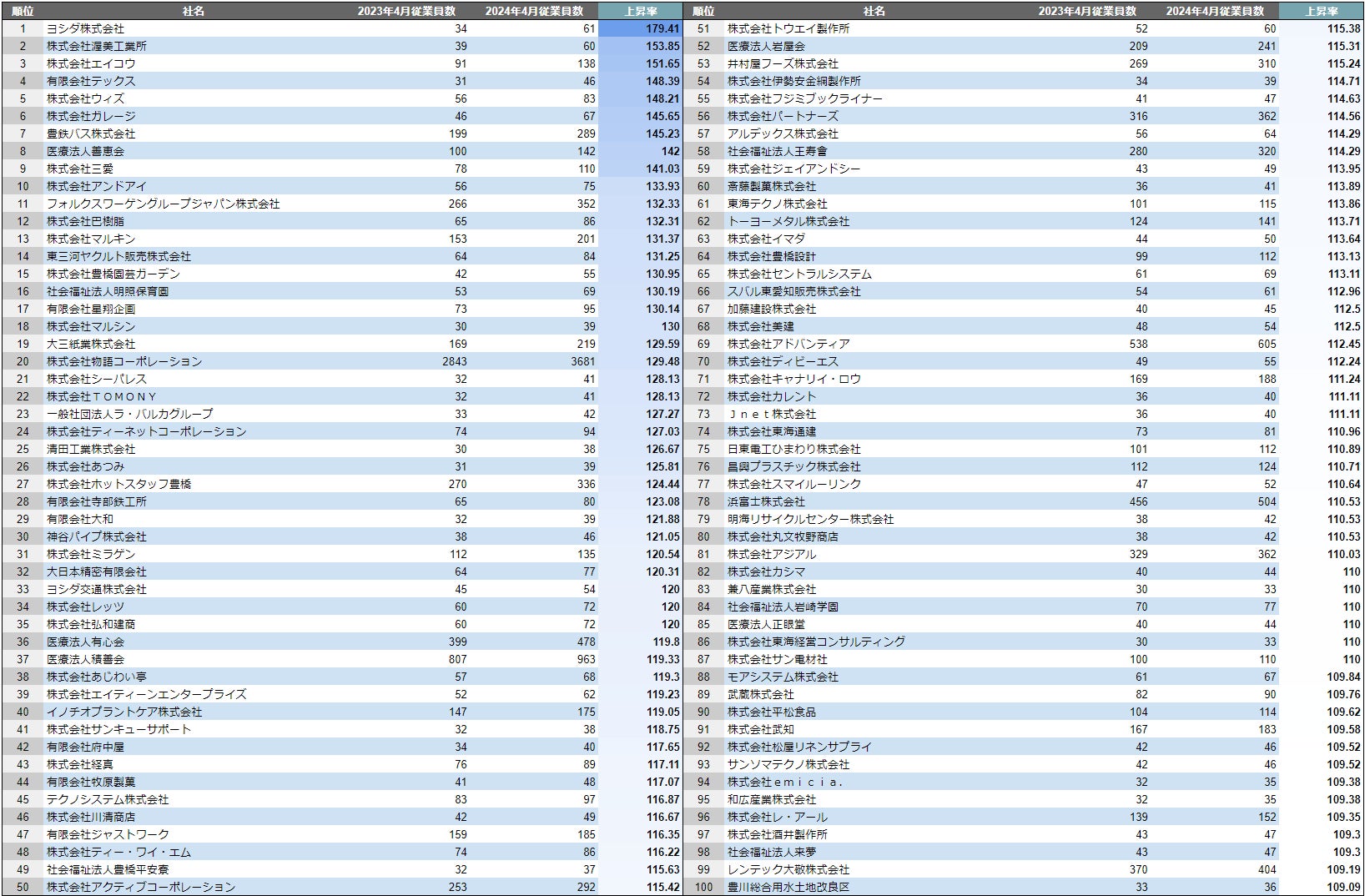Select the 株式会社マルキン cell

91,239
